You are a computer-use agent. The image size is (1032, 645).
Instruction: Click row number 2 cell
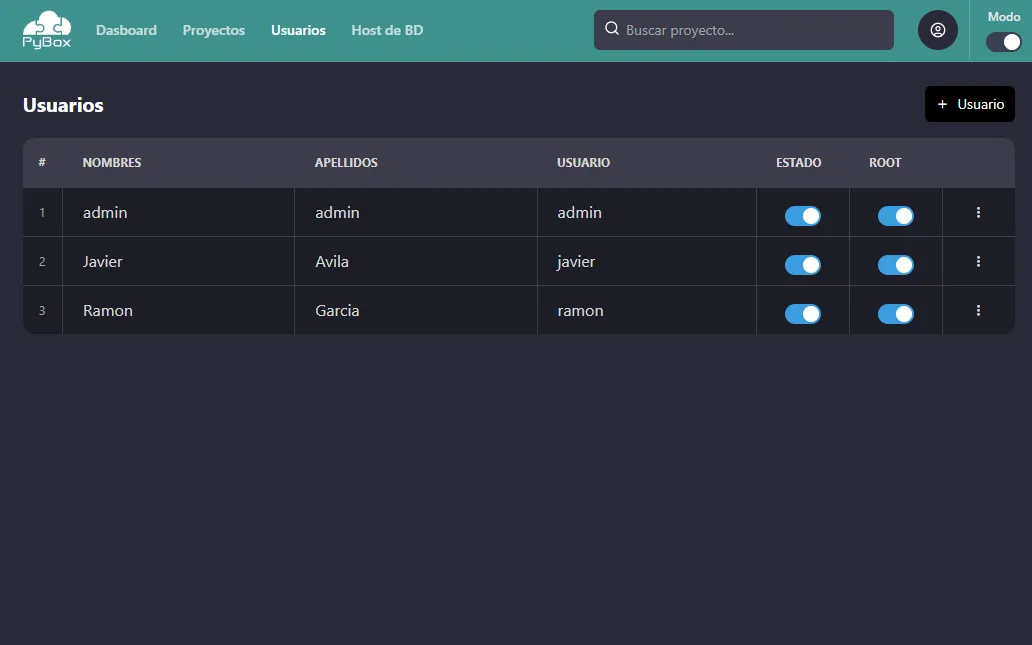[x=42, y=261]
